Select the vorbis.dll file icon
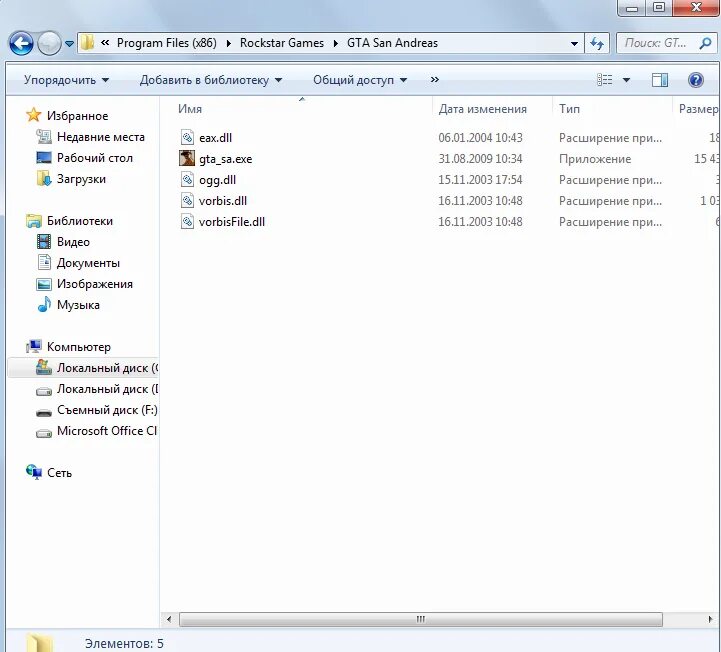Screen dimensions: 721x652 [x=187, y=200]
